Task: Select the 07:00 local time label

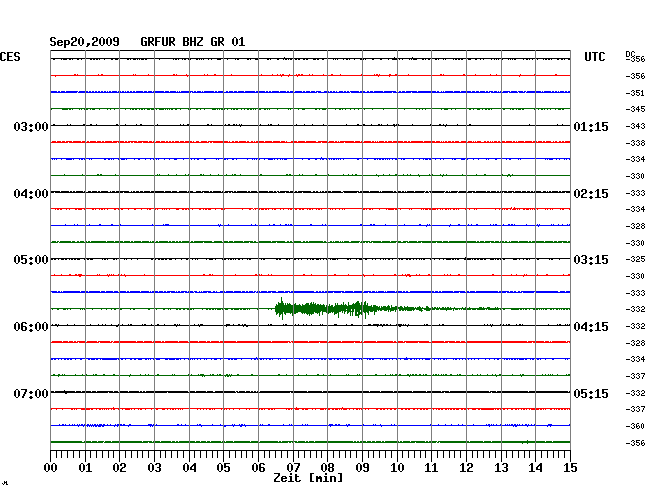Action: pos(31,393)
